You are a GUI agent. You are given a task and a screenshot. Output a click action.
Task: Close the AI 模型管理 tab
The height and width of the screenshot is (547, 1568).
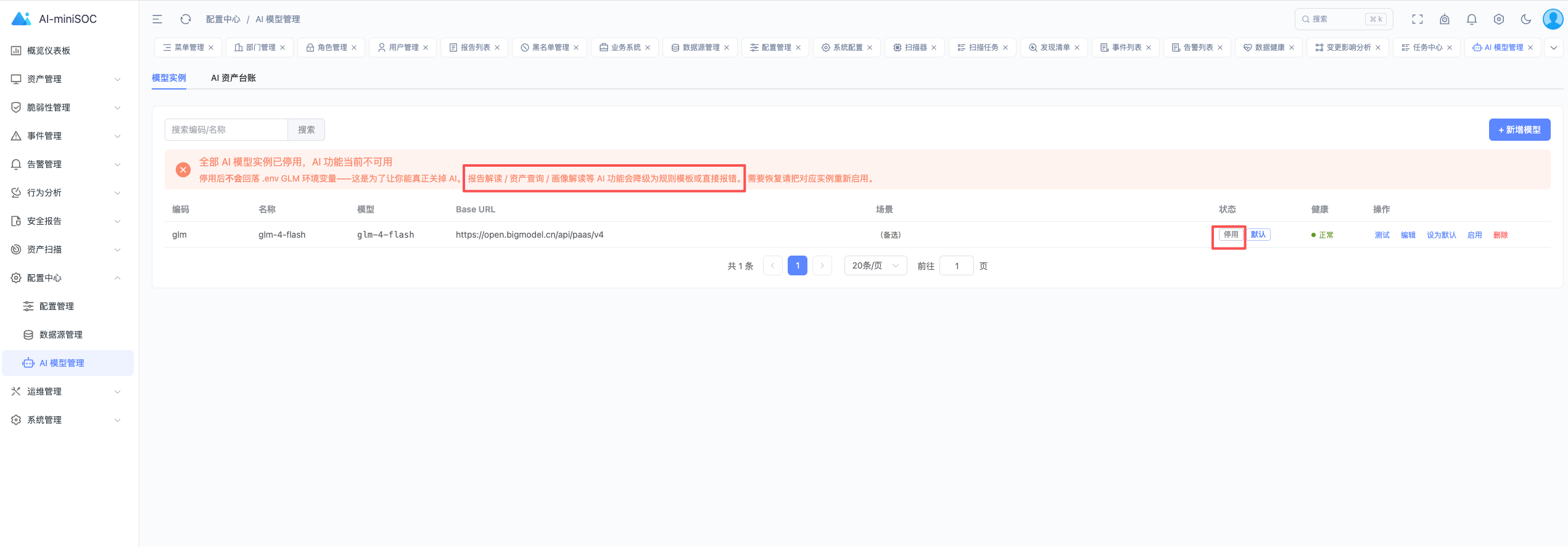(1530, 48)
